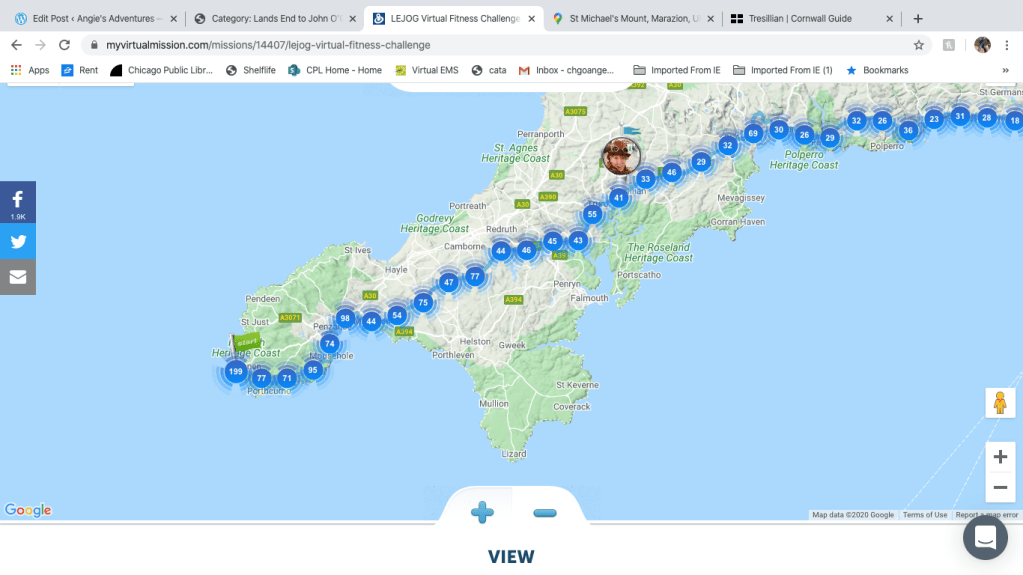This screenshot has width=1023, height=575.
Task: Open the chat support bubble
Action: click(985, 538)
